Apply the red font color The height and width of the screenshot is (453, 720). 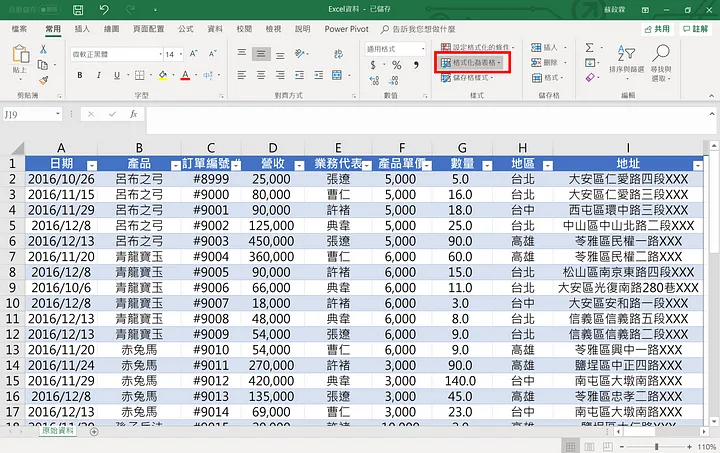(x=185, y=75)
